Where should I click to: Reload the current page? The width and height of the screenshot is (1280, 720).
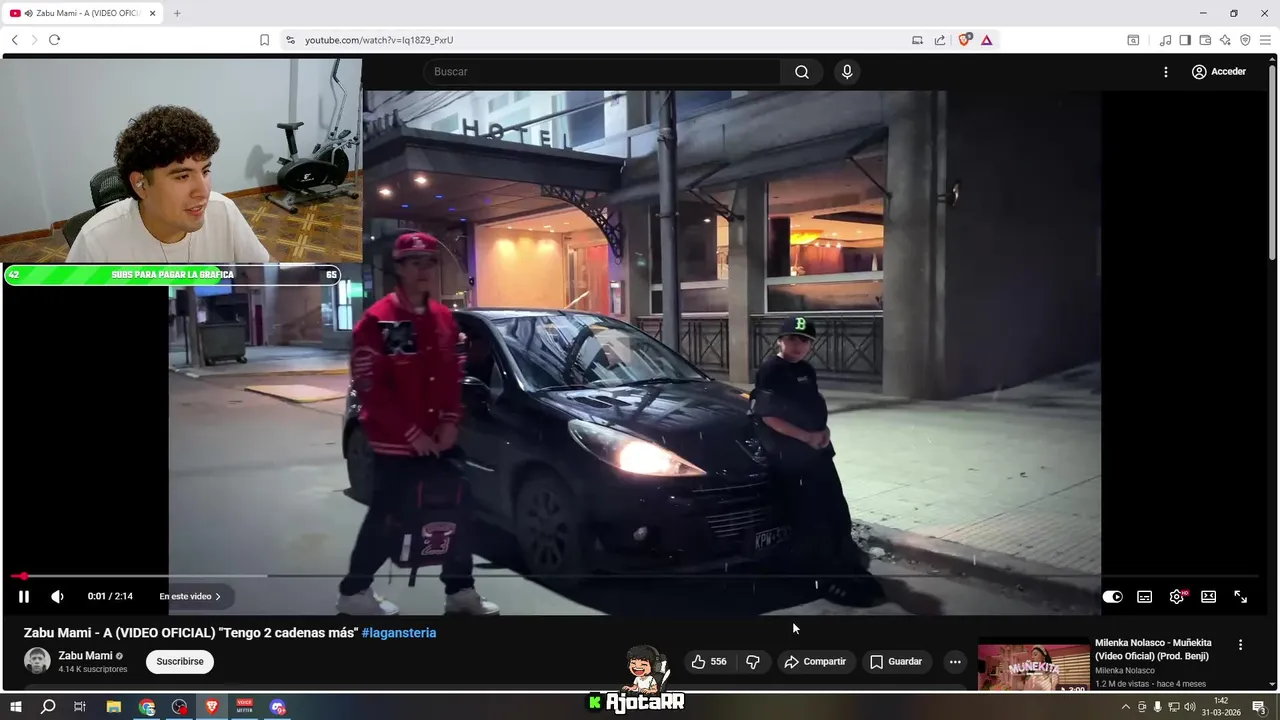click(54, 40)
